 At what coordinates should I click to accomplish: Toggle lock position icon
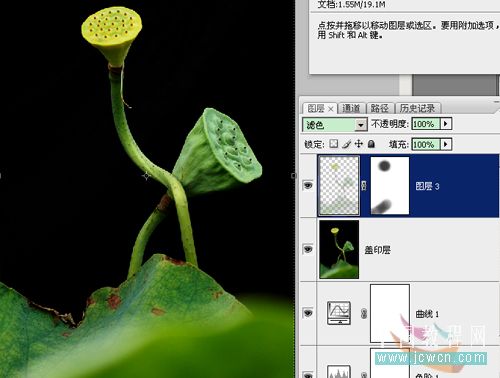(359, 144)
